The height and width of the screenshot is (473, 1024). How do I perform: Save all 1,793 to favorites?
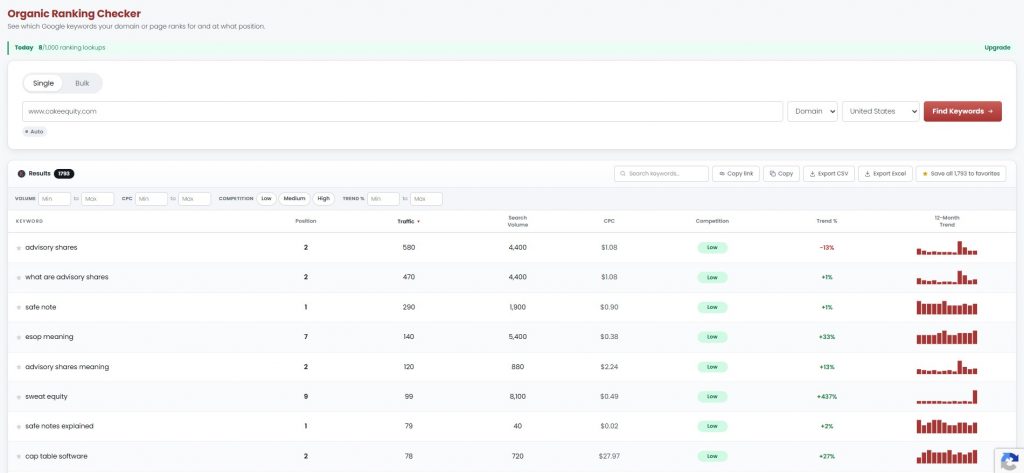coord(961,174)
